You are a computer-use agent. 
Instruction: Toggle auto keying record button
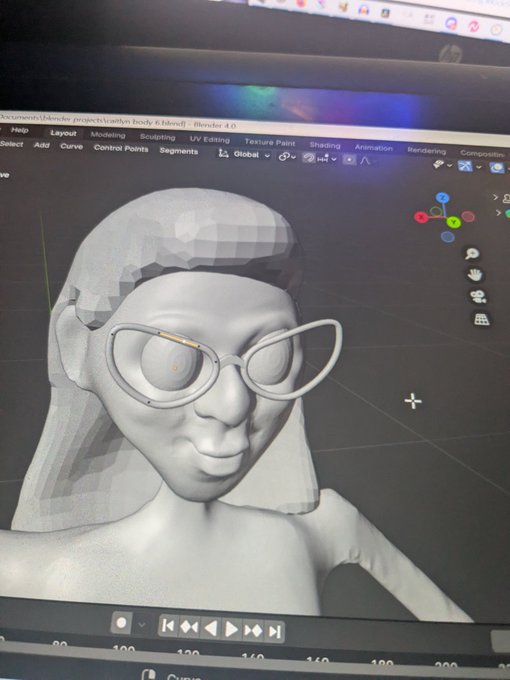click(x=121, y=623)
